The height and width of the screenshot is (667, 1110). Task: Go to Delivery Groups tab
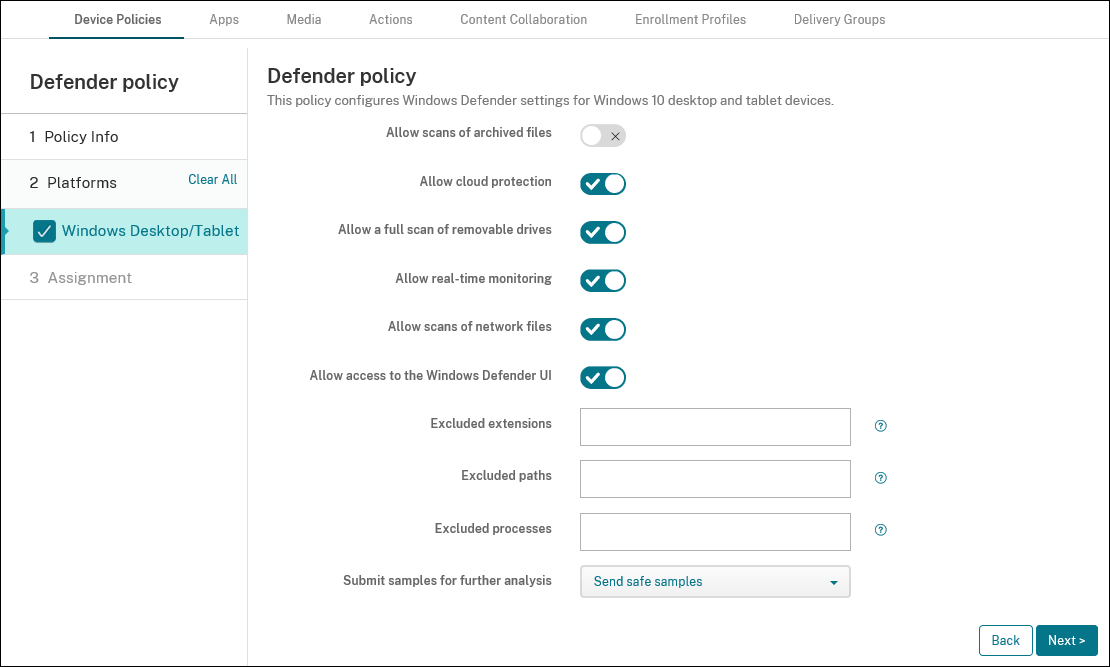pos(839,20)
